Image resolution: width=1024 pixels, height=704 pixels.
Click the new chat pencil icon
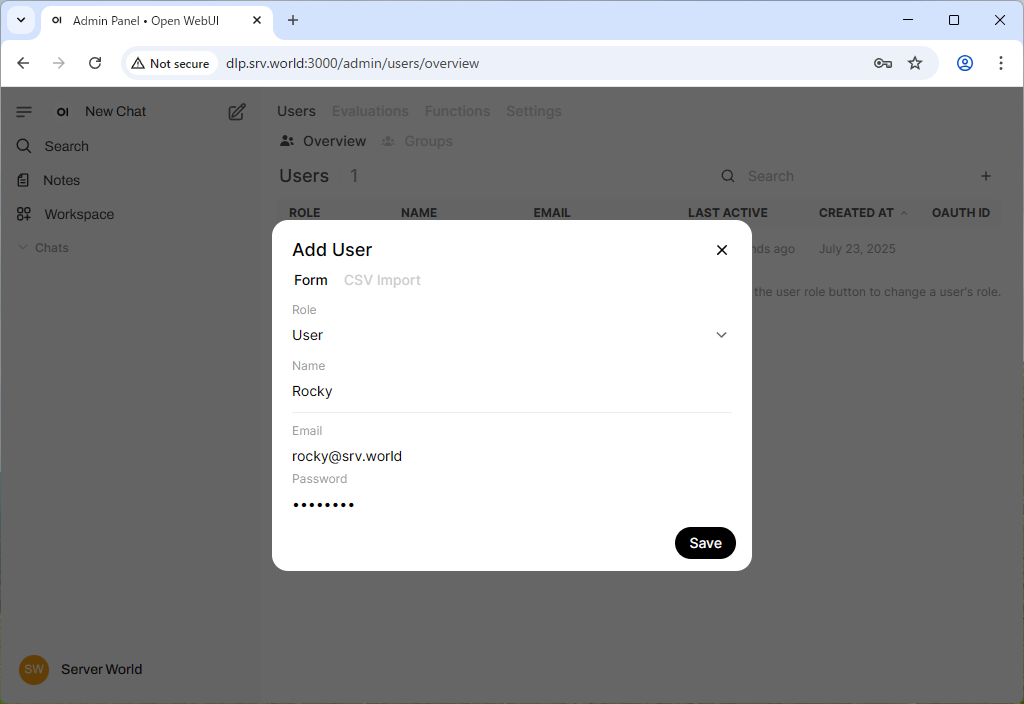[237, 112]
